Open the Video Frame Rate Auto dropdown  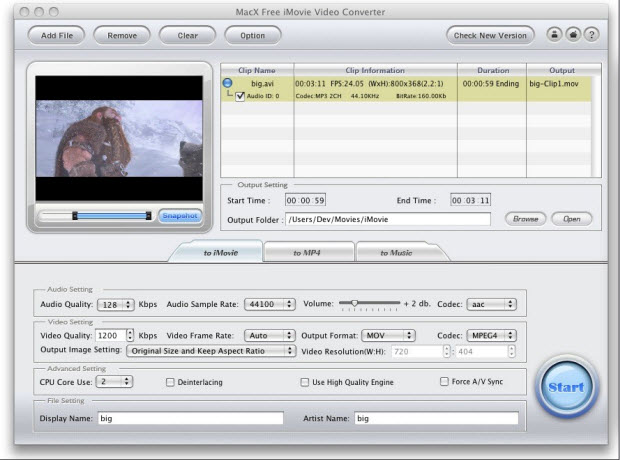(270, 335)
